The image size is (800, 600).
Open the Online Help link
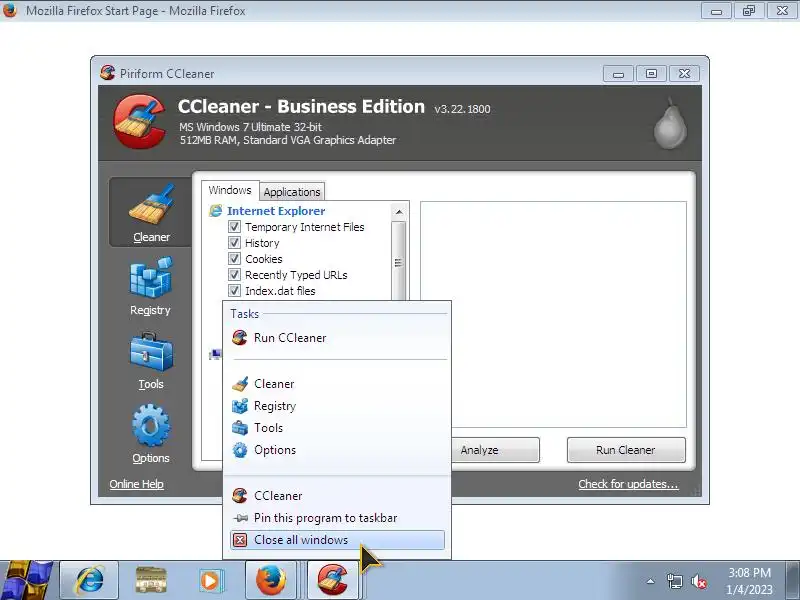click(x=136, y=484)
